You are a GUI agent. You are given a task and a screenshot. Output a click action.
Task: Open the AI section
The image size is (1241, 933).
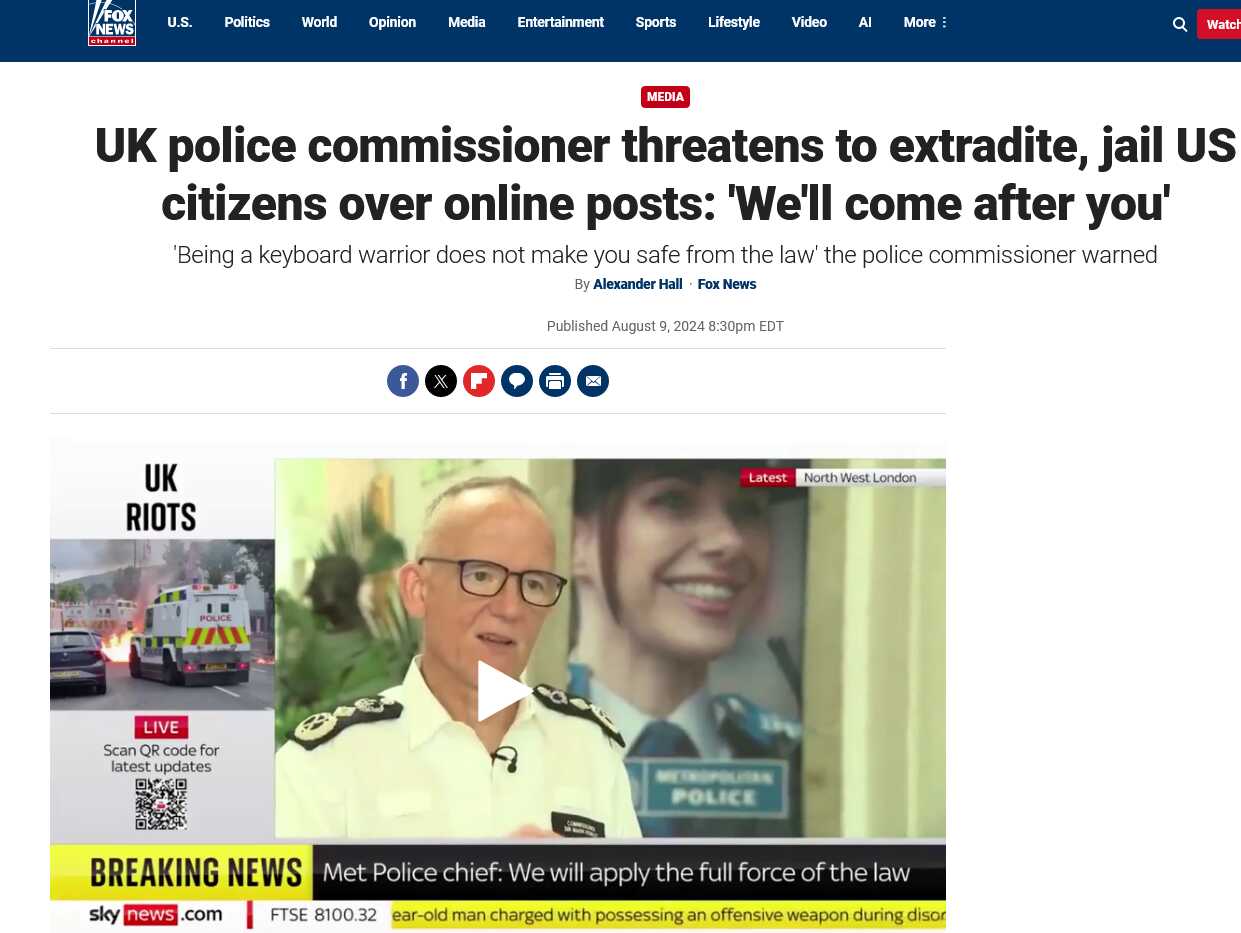tap(865, 22)
